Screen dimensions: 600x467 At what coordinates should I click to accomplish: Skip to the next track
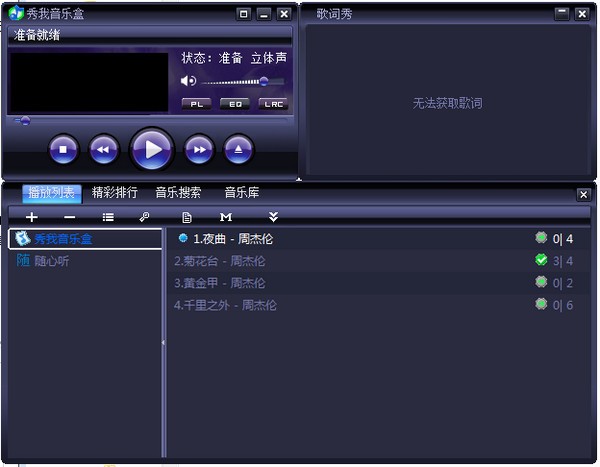coord(199,149)
